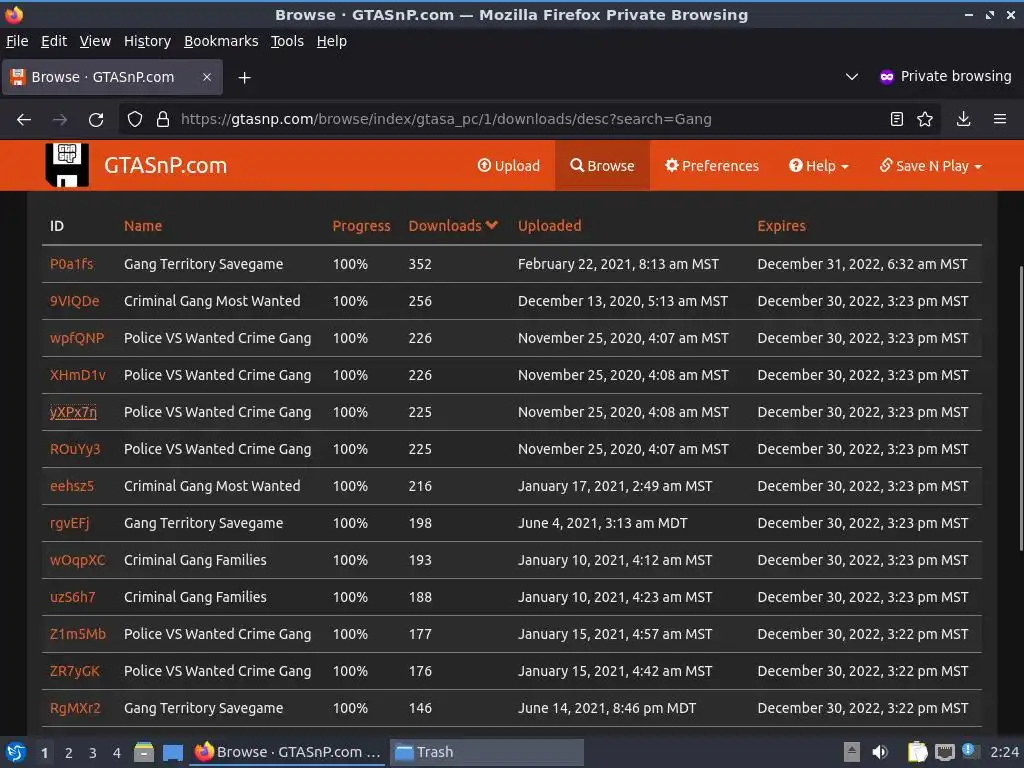Open the tracking protection shield icon
Viewport: 1024px width, 768px height.
[x=135, y=120]
